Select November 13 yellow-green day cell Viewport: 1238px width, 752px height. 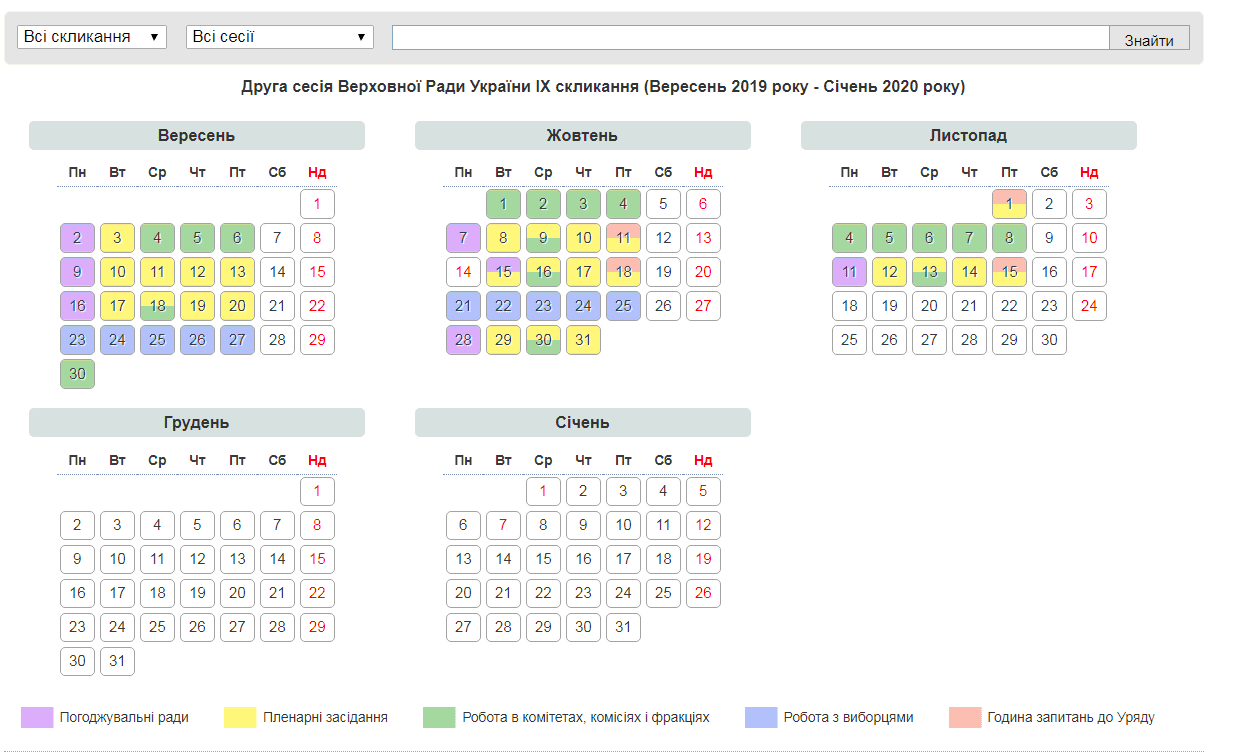(929, 272)
